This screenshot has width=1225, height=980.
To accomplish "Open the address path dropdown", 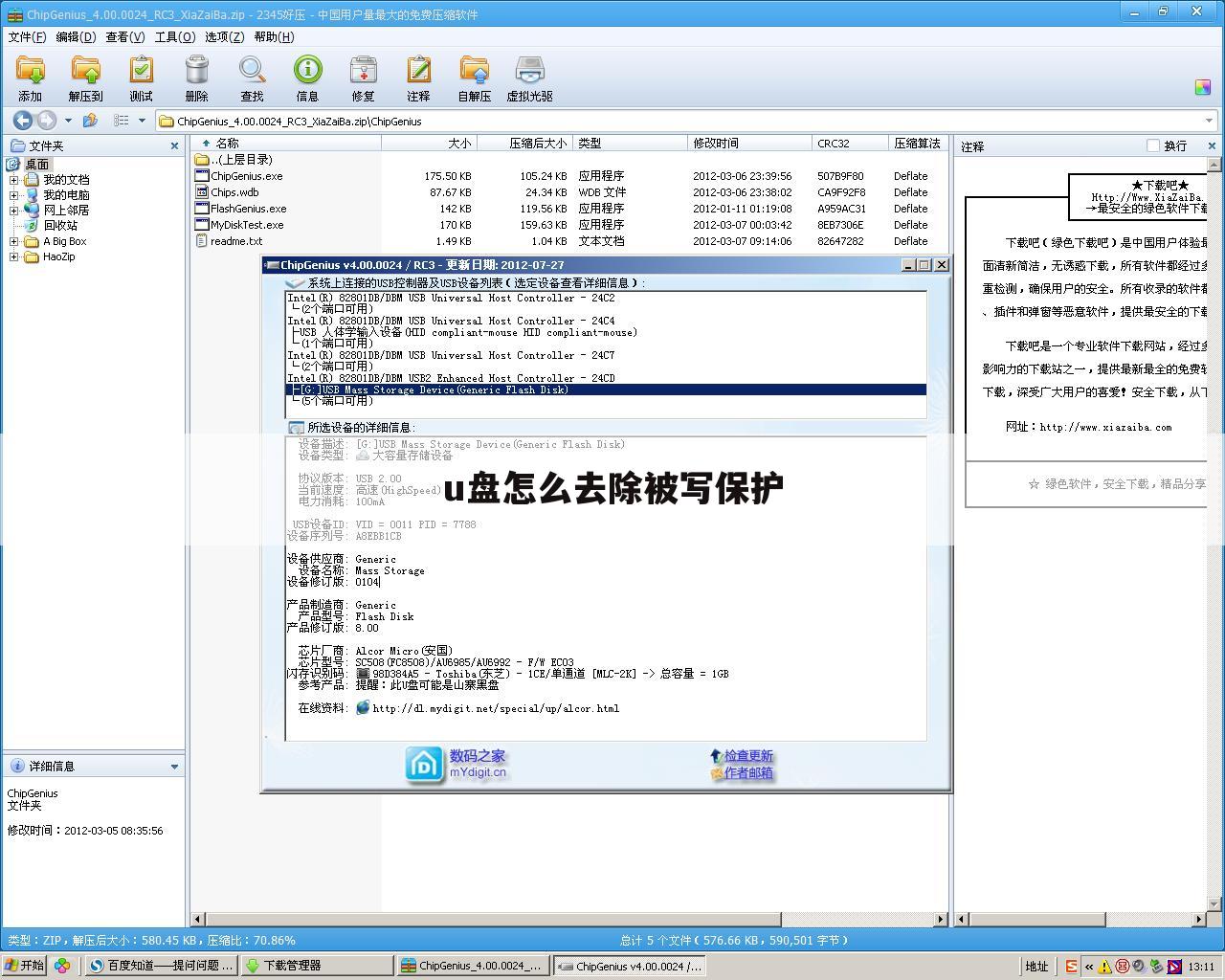I will point(1210,122).
